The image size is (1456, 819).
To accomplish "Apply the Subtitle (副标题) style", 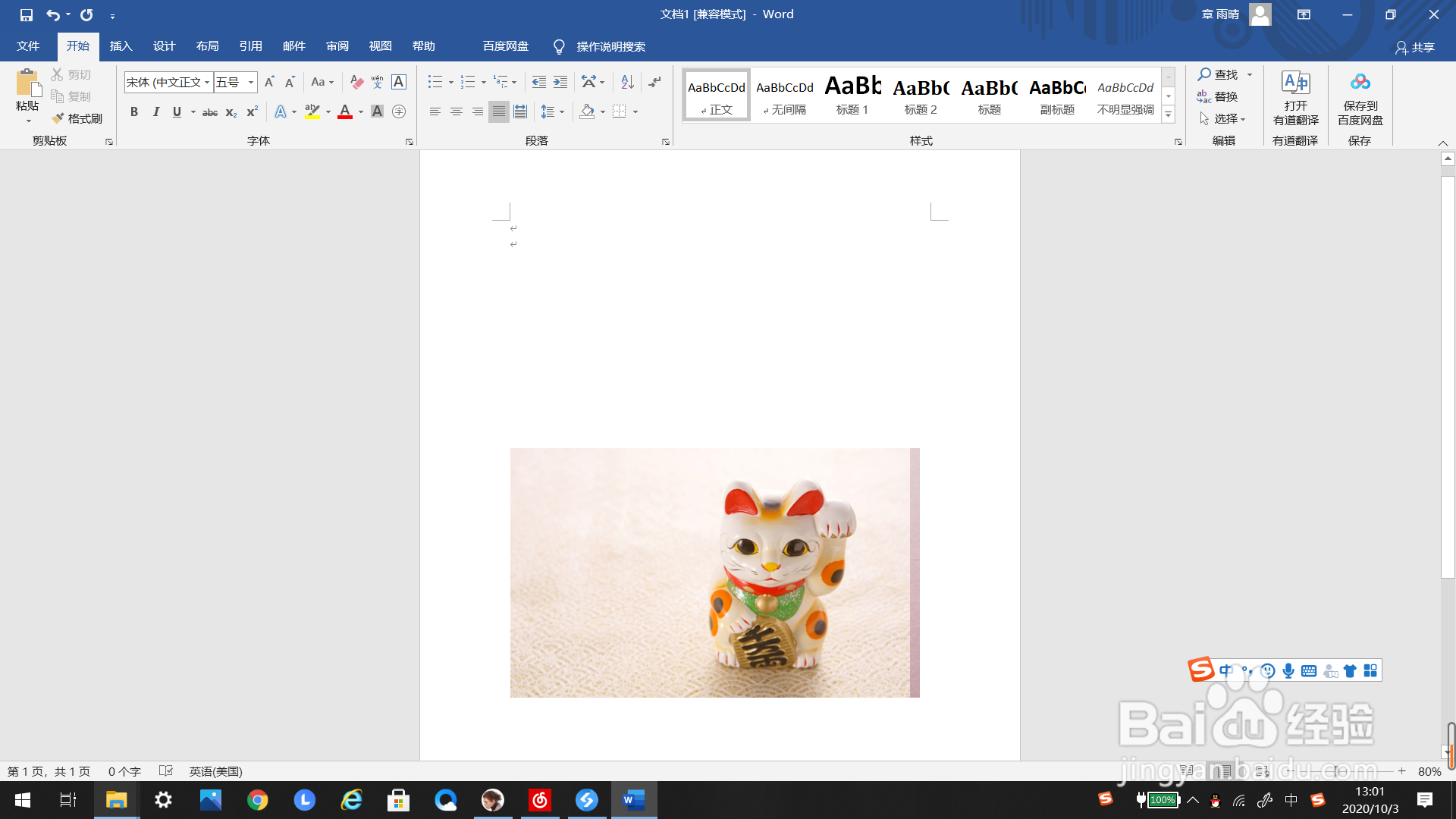I will (x=1057, y=95).
